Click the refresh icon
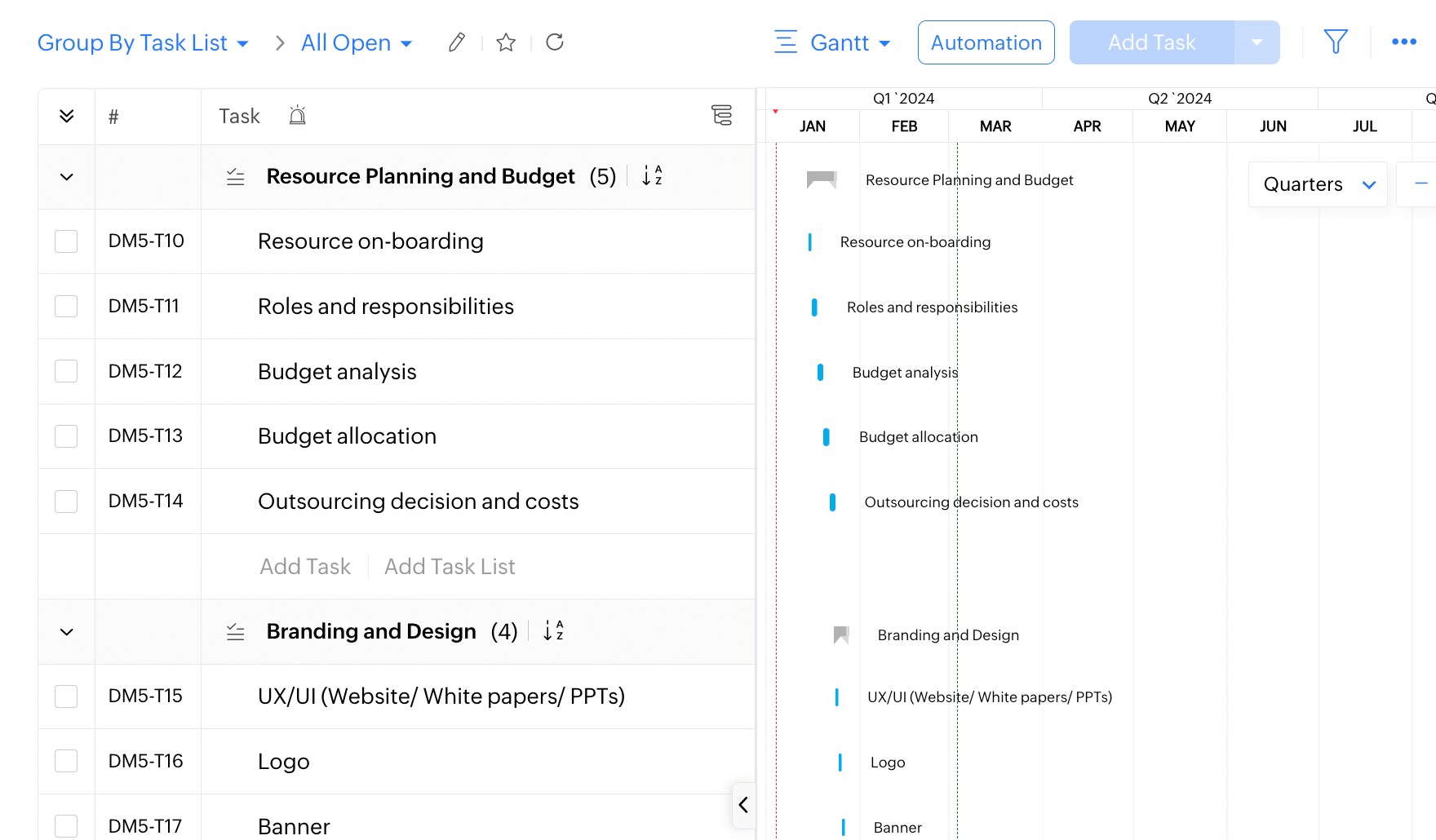The height and width of the screenshot is (840, 1436). [555, 42]
